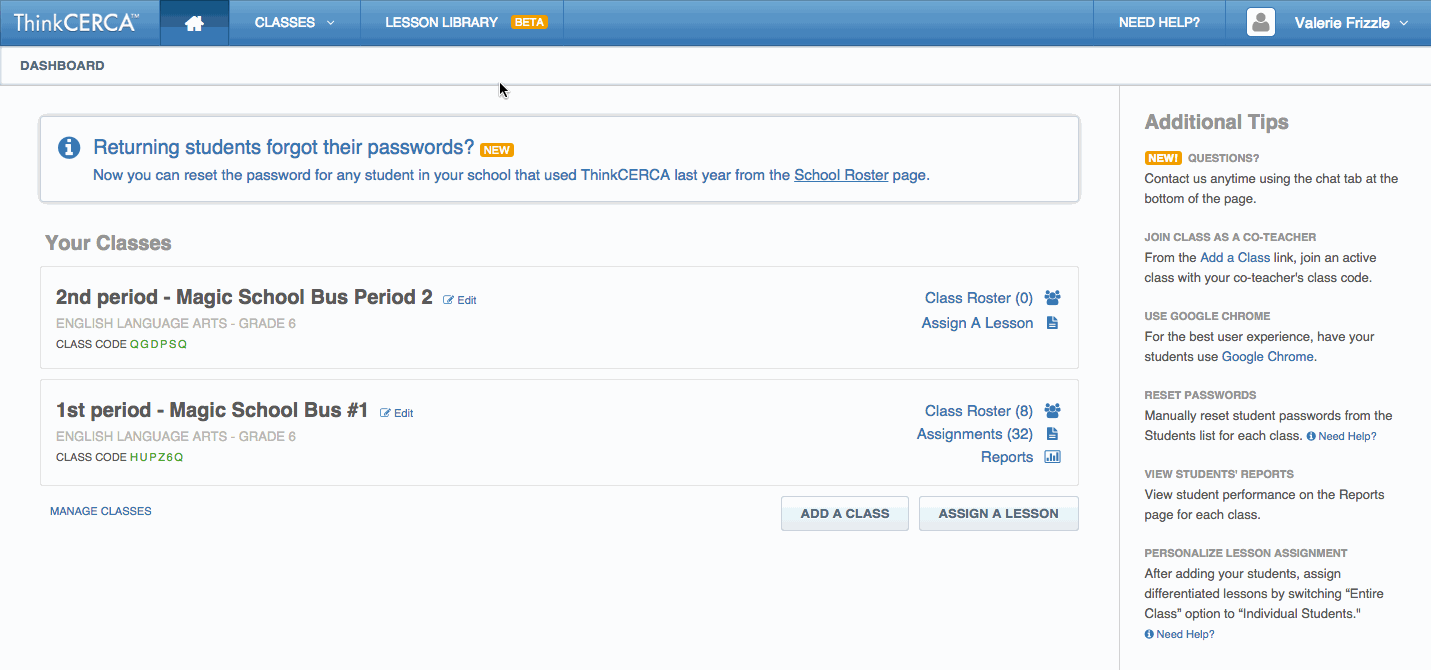This screenshot has width=1431, height=670.
Task: Click the 1st period - Magic School Bus #1 title
Action: 212,410
